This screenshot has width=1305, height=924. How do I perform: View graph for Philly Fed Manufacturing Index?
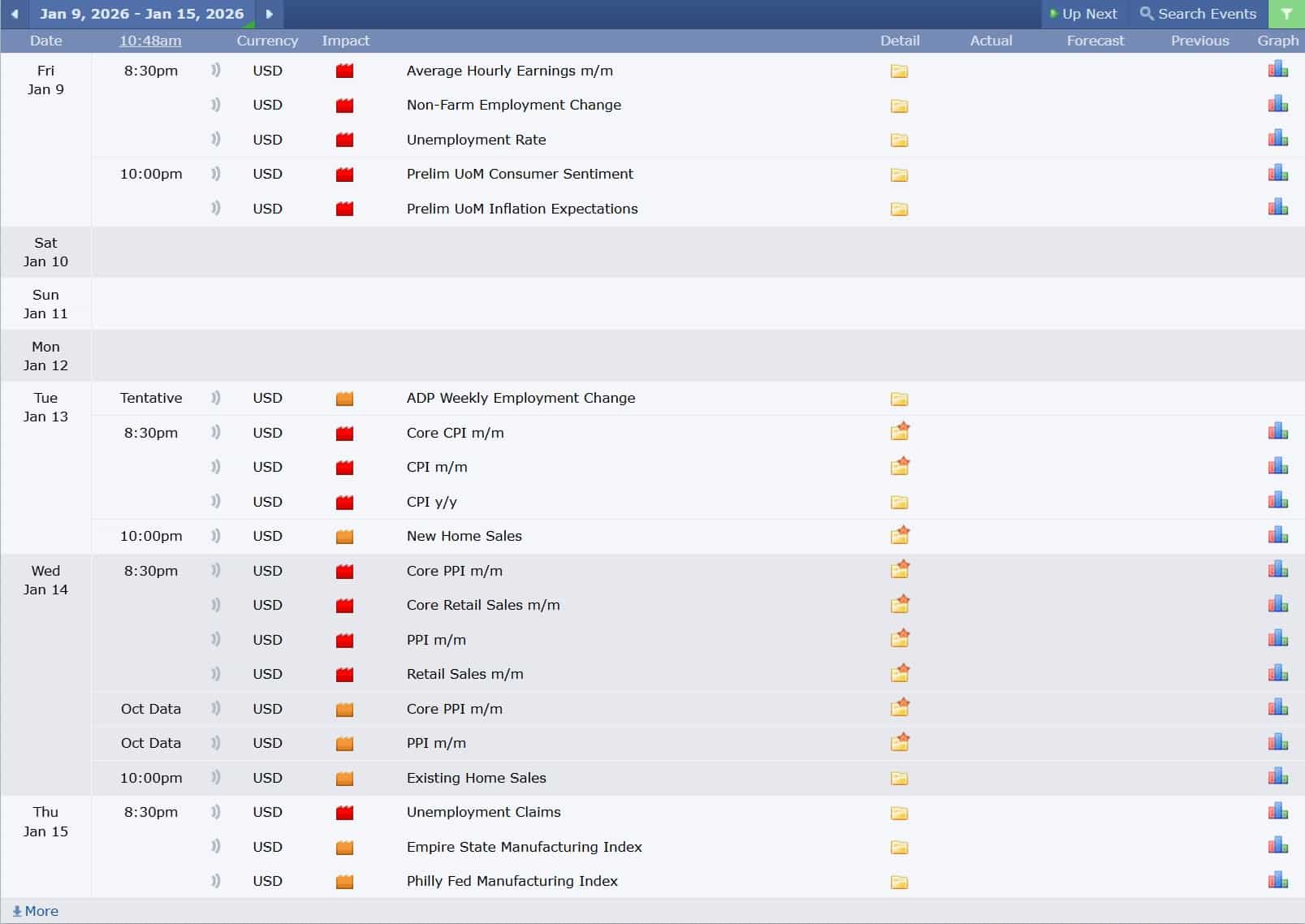(1277, 880)
